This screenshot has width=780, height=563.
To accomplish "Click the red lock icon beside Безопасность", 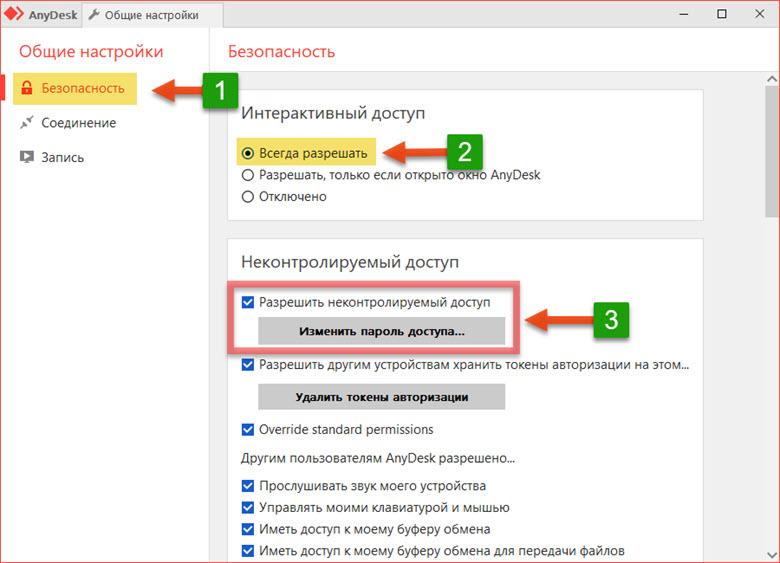I will click(x=27, y=88).
